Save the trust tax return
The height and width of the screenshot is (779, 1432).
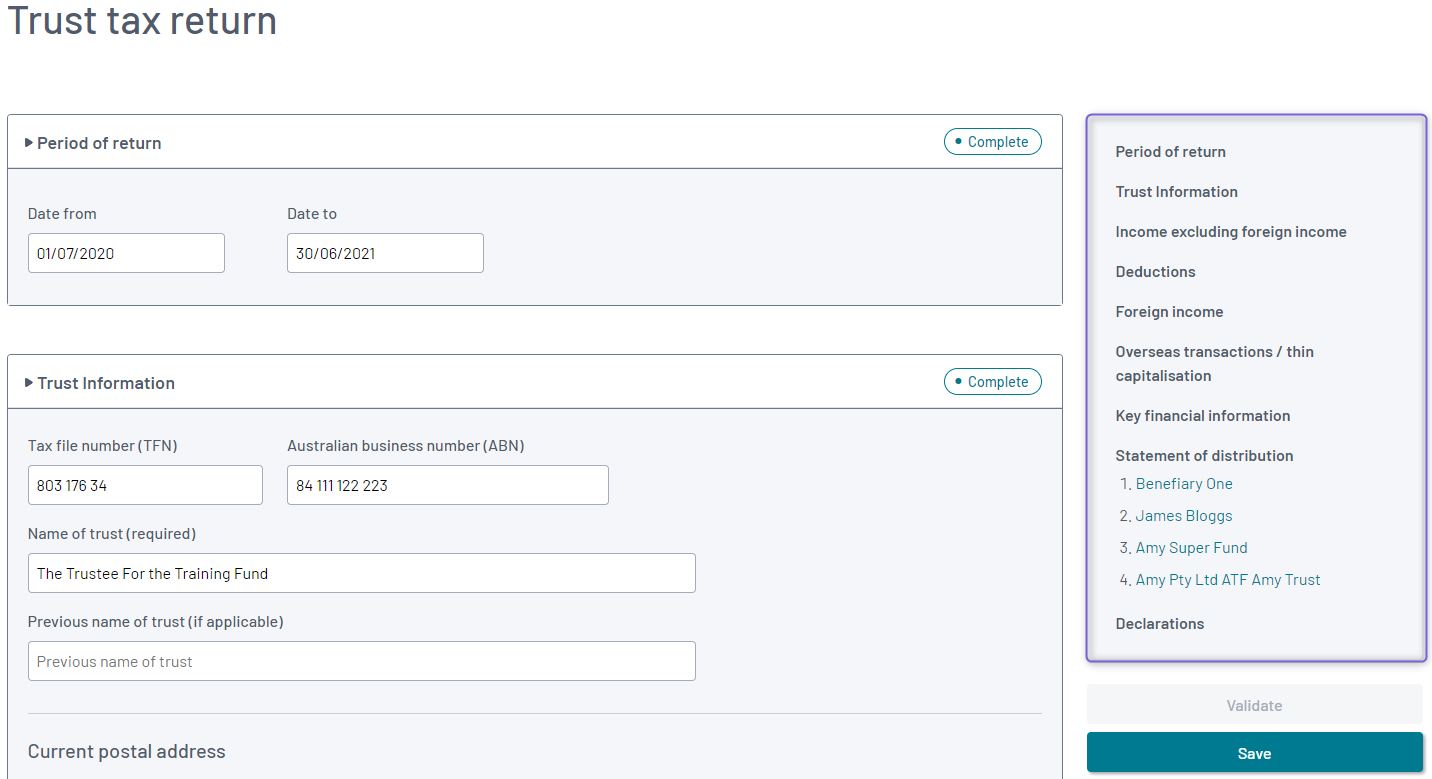[x=1254, y=753]
